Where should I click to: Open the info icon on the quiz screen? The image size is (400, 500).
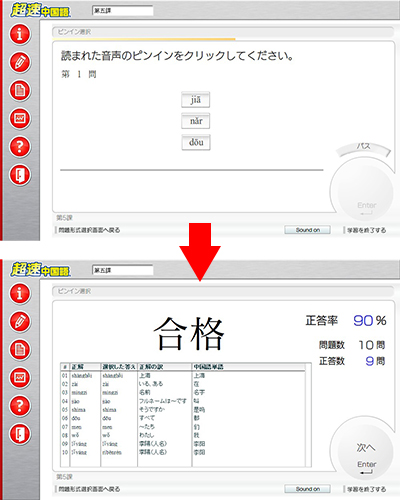click(20, 34)
